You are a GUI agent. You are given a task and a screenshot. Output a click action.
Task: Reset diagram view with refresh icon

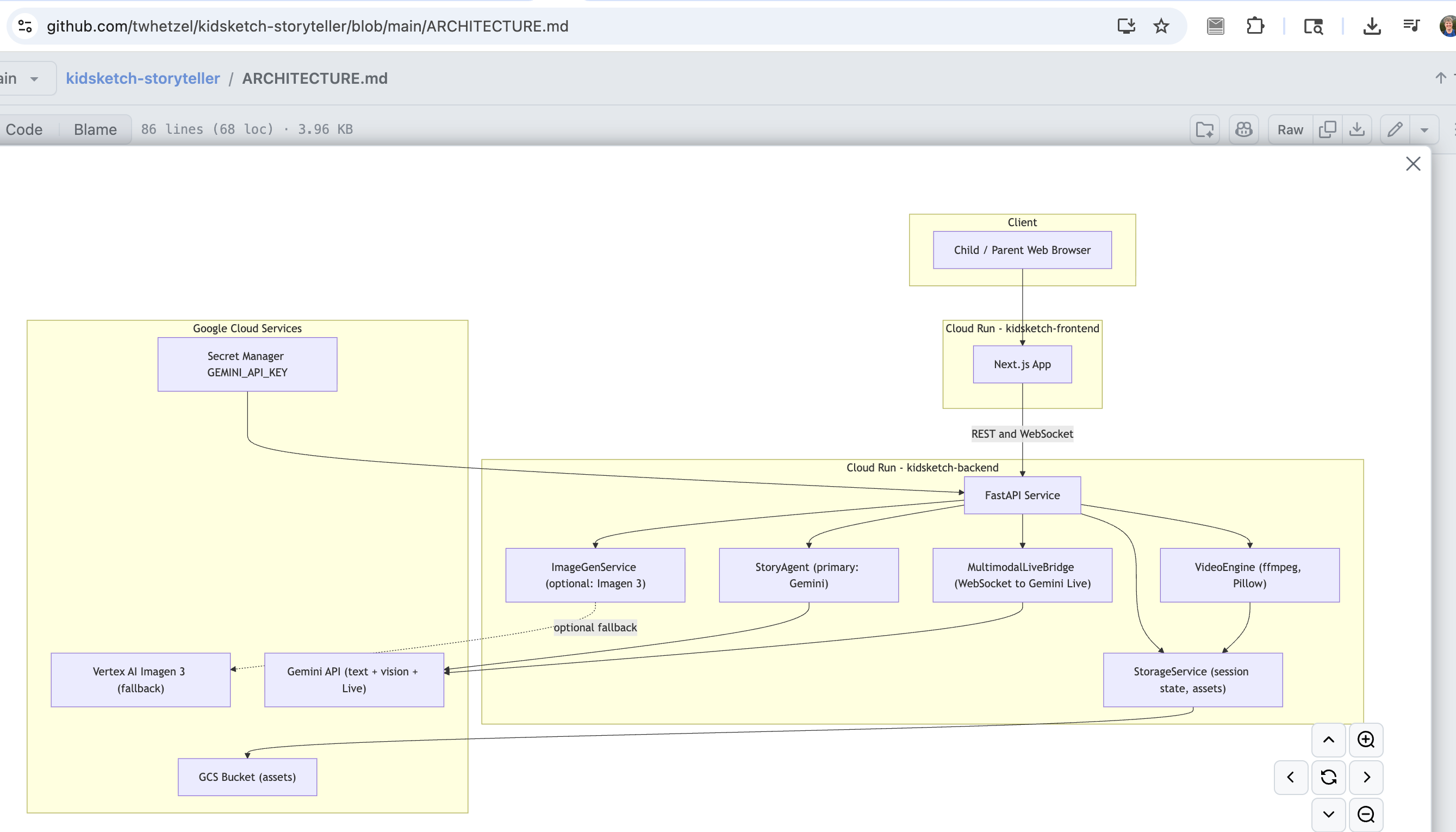1329,777
